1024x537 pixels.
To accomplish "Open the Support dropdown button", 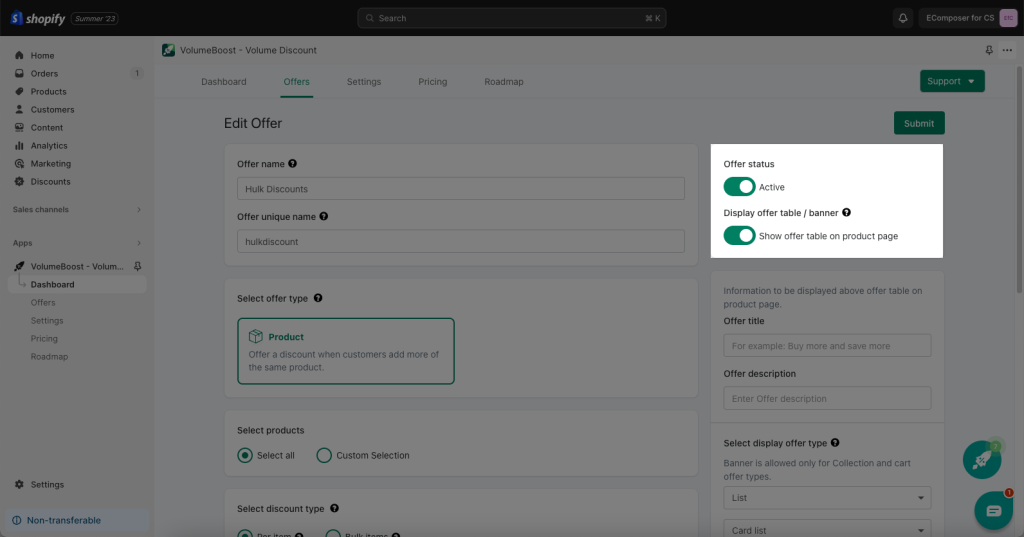I will 952,81.
